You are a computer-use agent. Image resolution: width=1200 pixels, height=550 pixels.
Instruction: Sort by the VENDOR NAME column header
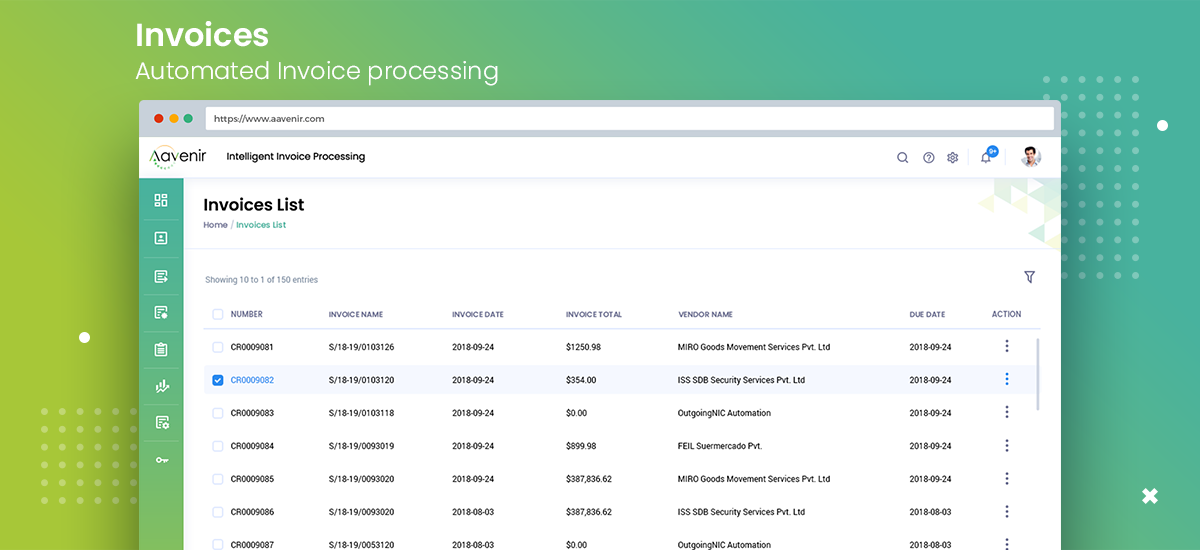point(705,314)
